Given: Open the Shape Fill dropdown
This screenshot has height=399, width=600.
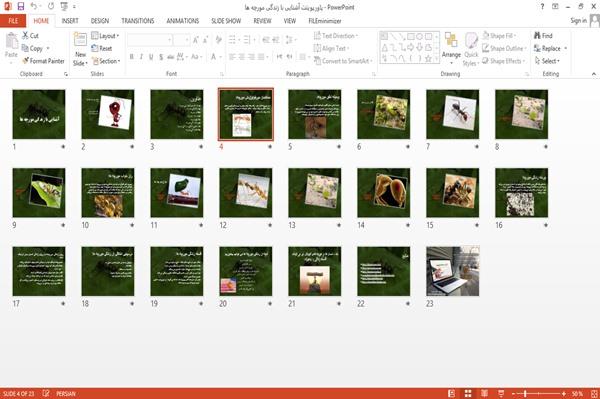Looking at the screenshot, I should (x=499, y=36).
